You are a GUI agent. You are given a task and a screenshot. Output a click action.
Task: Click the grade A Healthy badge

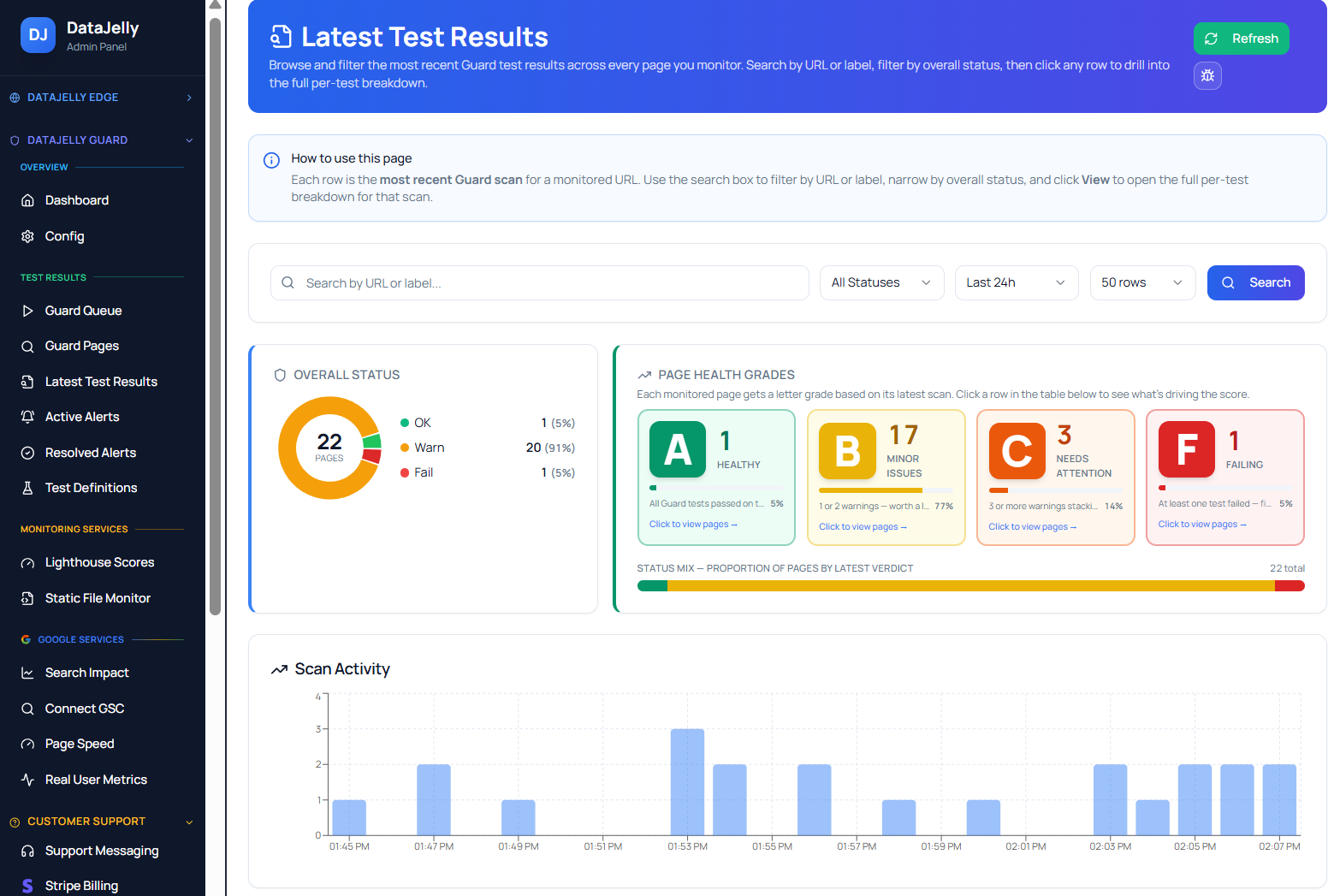(x=678, y=449)
